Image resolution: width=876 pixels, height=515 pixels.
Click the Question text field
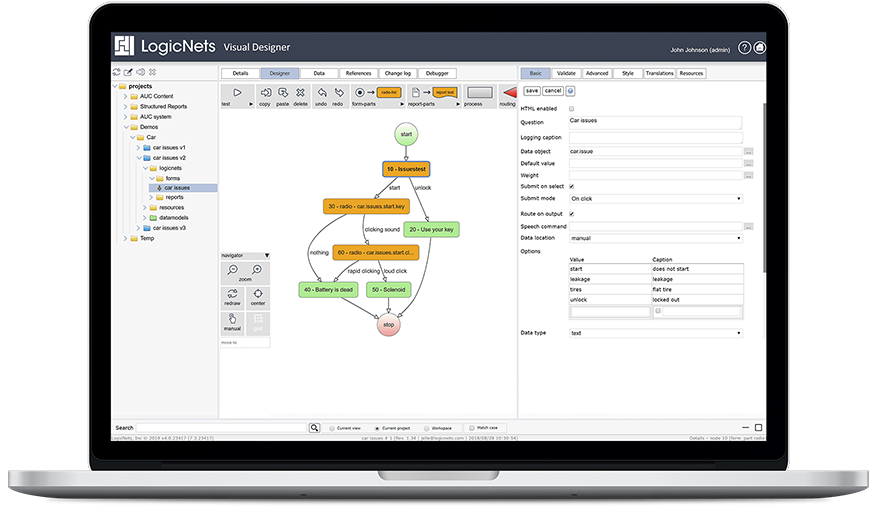click(655, 122)
